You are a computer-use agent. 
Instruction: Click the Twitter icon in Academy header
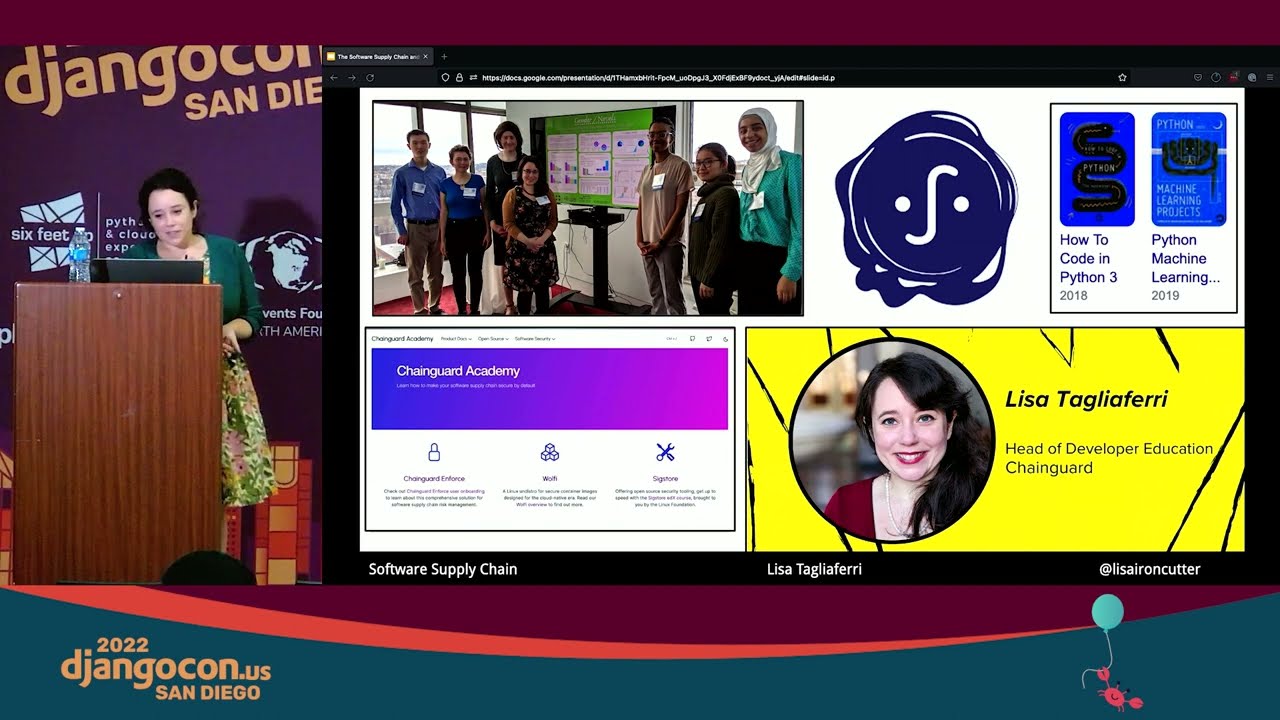709,339
